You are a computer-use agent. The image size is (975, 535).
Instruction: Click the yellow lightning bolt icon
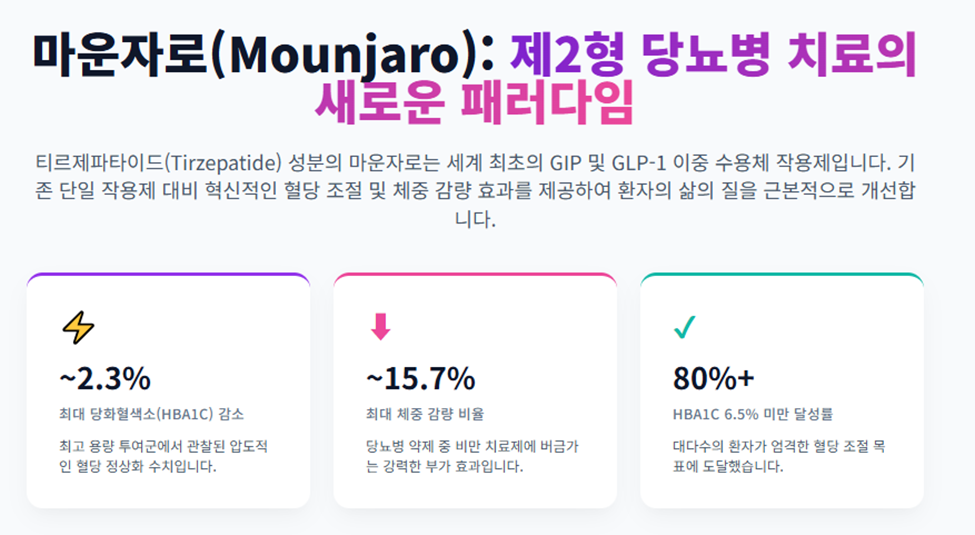point(77,327)
